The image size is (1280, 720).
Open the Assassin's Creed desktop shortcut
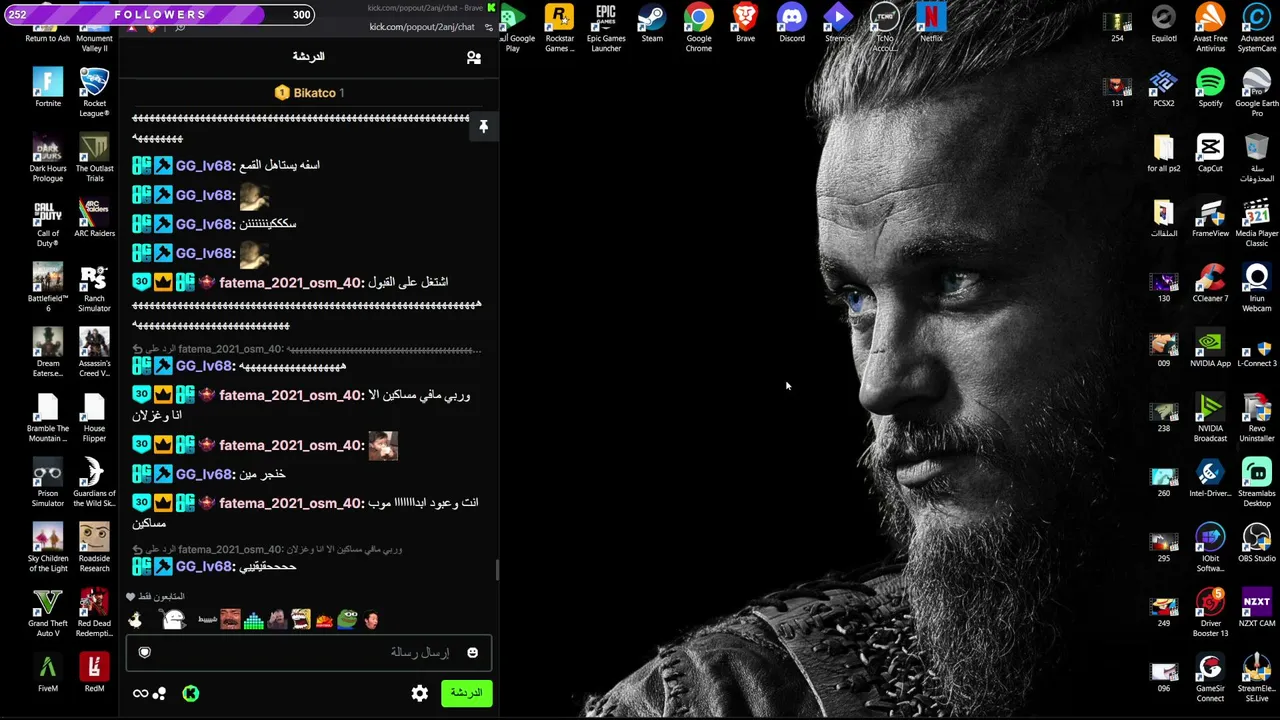94,352
